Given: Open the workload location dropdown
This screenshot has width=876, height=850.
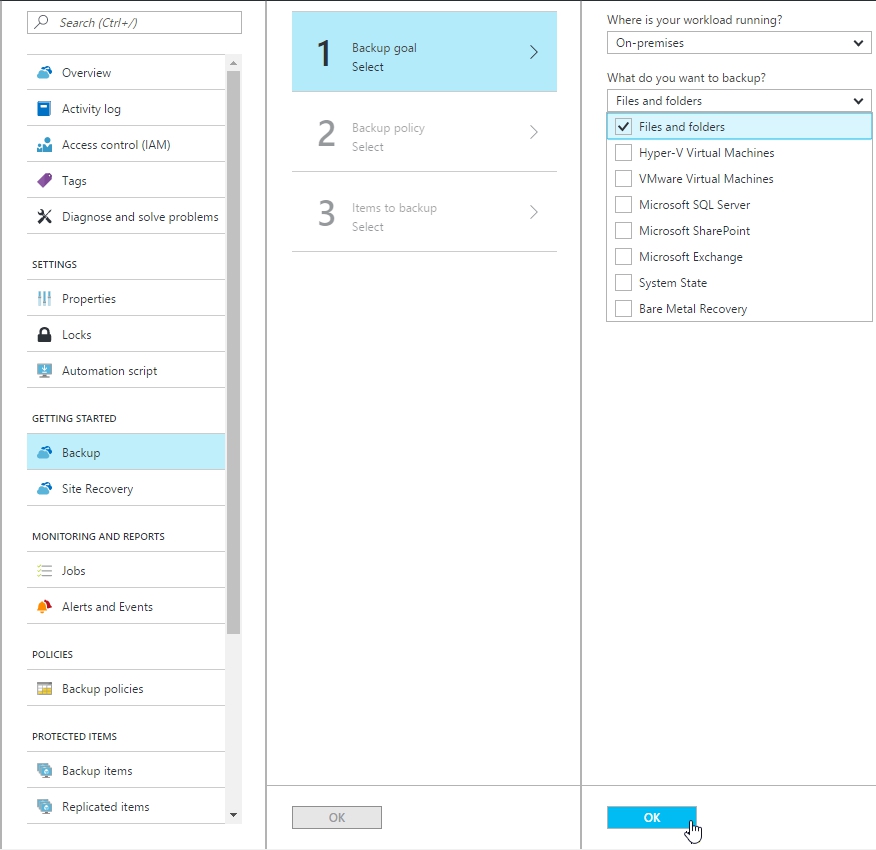Looking at the screenshot, I should (739, 43).
